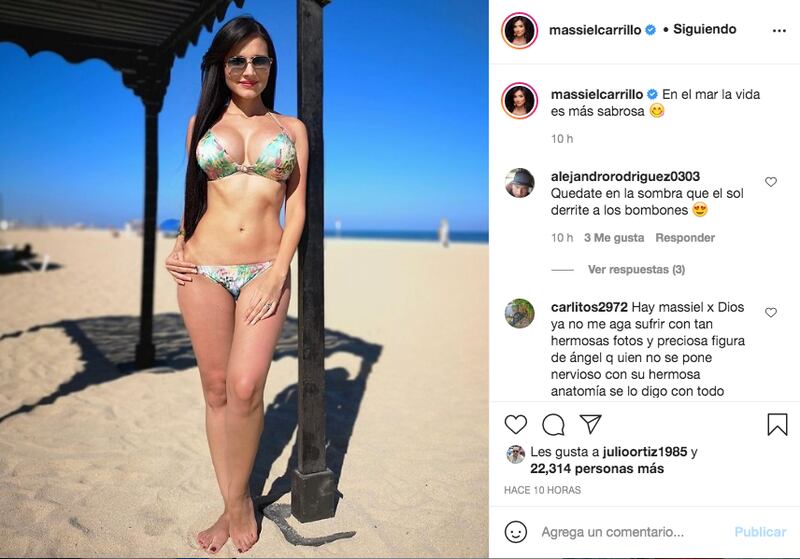Open massielcarrillo profile picture in header
Viewport: 800px width, 559px height.
(519, 31)
